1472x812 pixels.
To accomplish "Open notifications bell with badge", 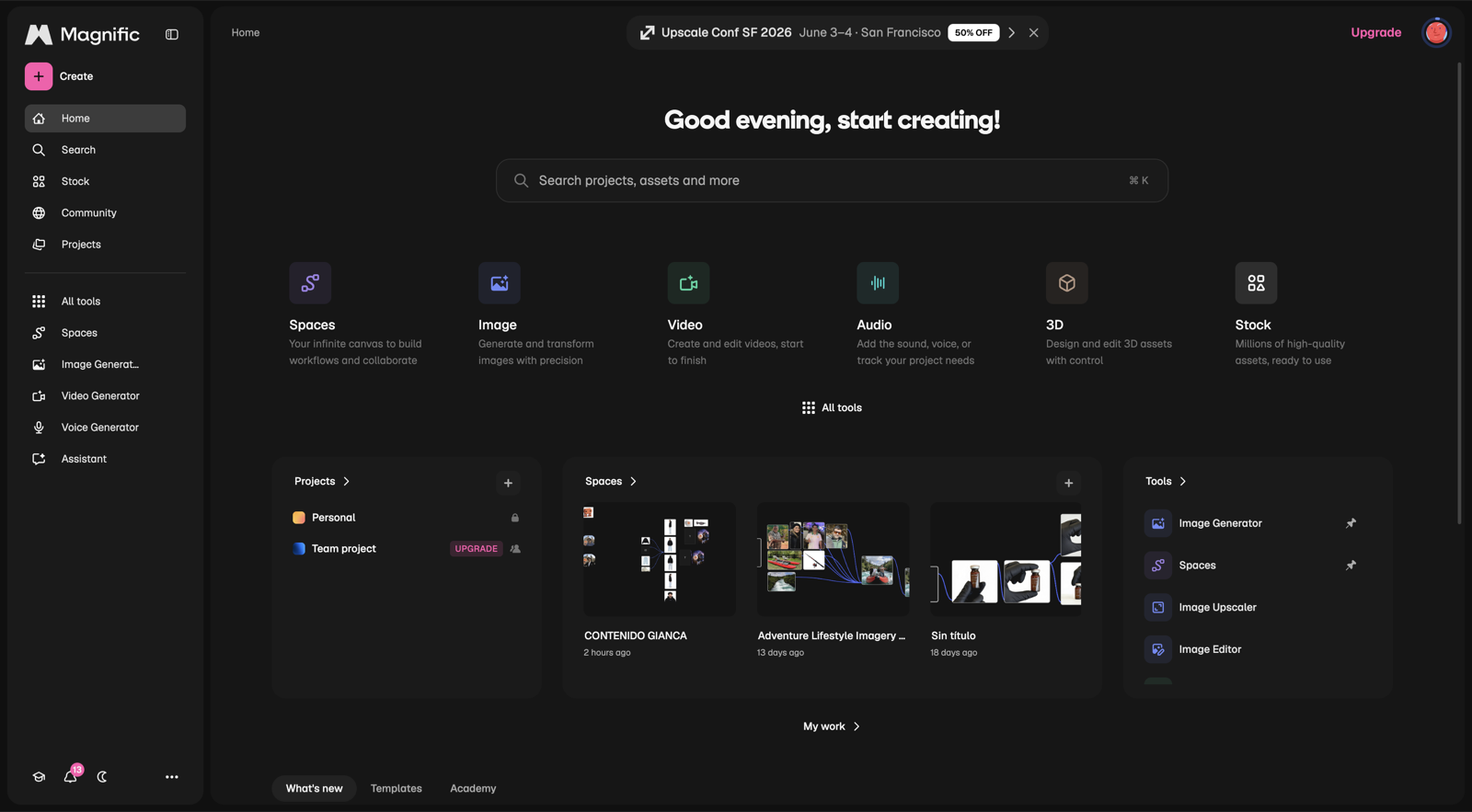I will point(71,776).
